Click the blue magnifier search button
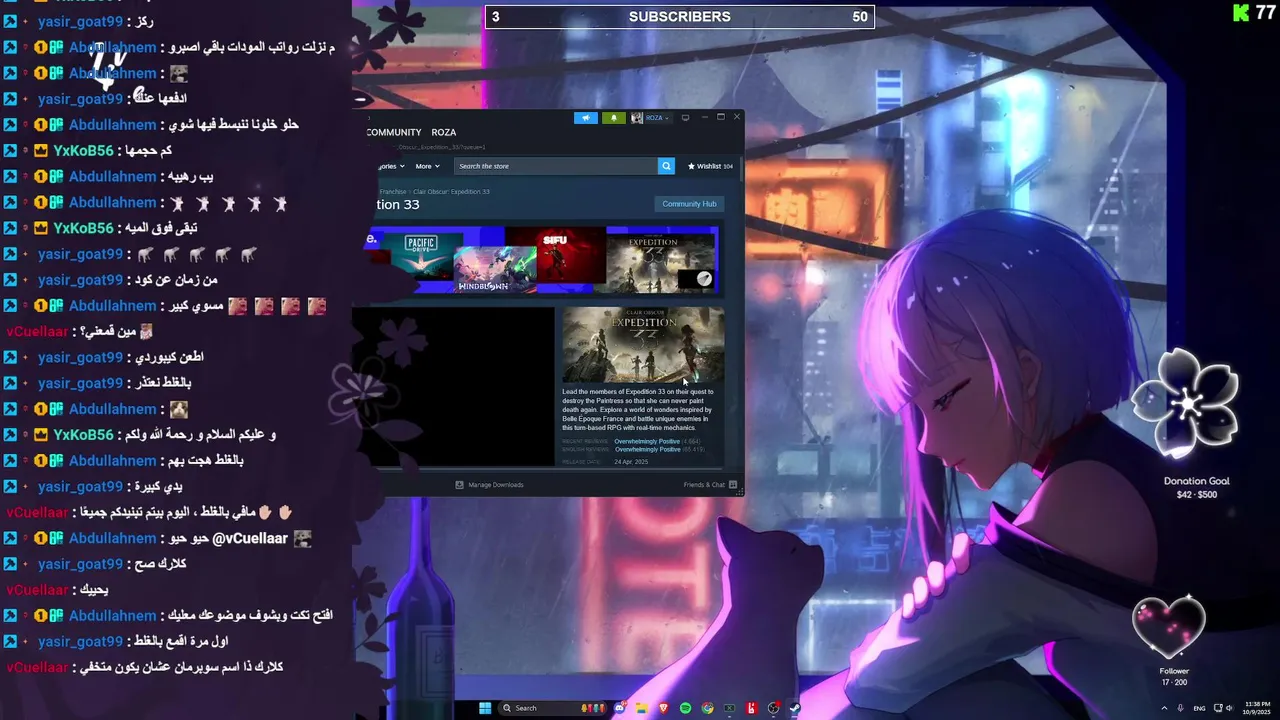This screenshot has height=720, width=1280. click(x=666, y=166)
